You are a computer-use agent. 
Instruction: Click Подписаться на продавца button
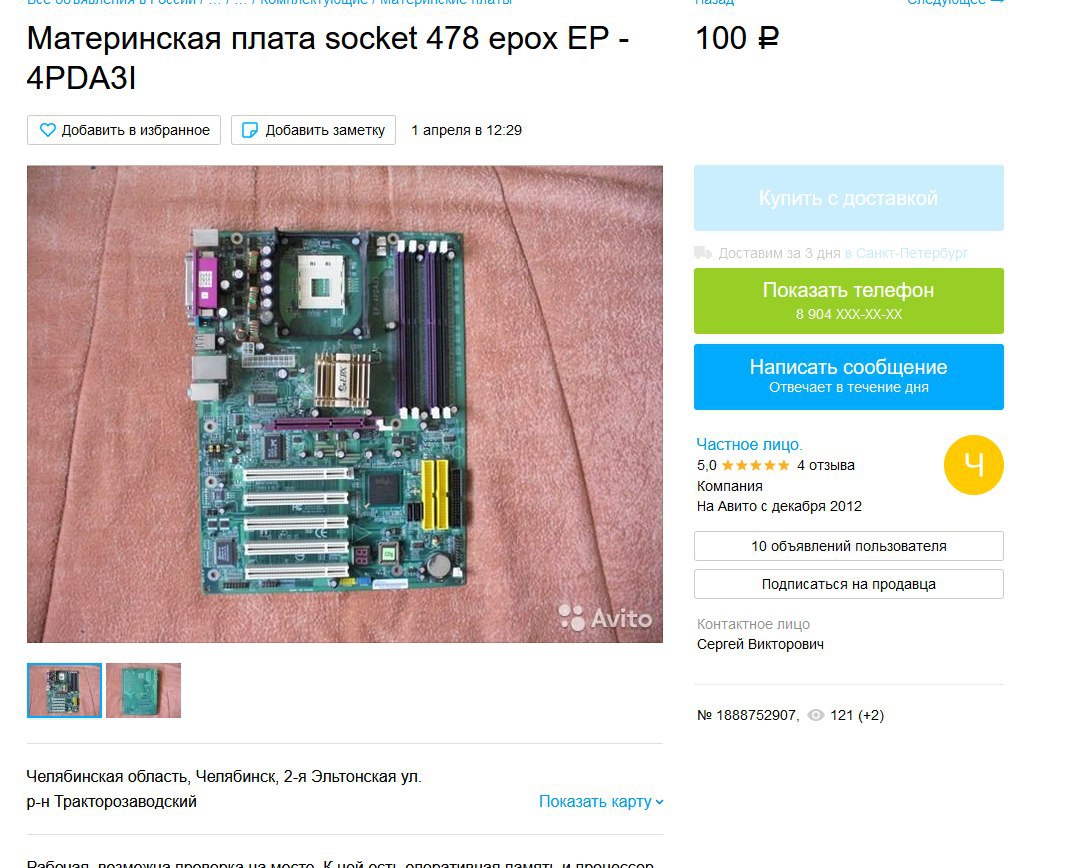click(849, 584)
